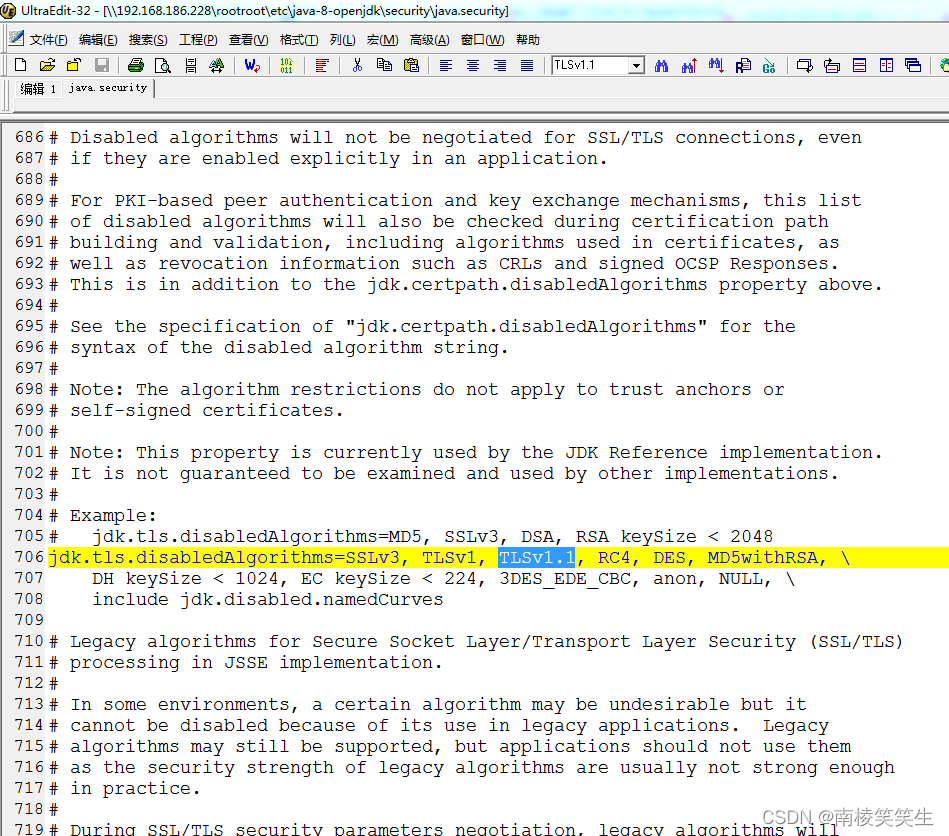Toggle Hex edit mode 1010 icon

tap(286, 65)
